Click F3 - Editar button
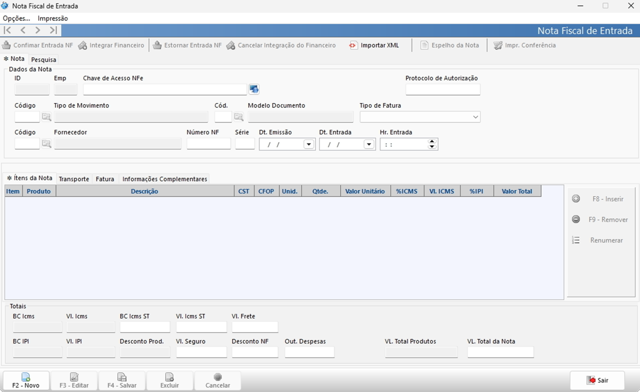The width and height of the screenshot is (640, 392). coord(74,381)
